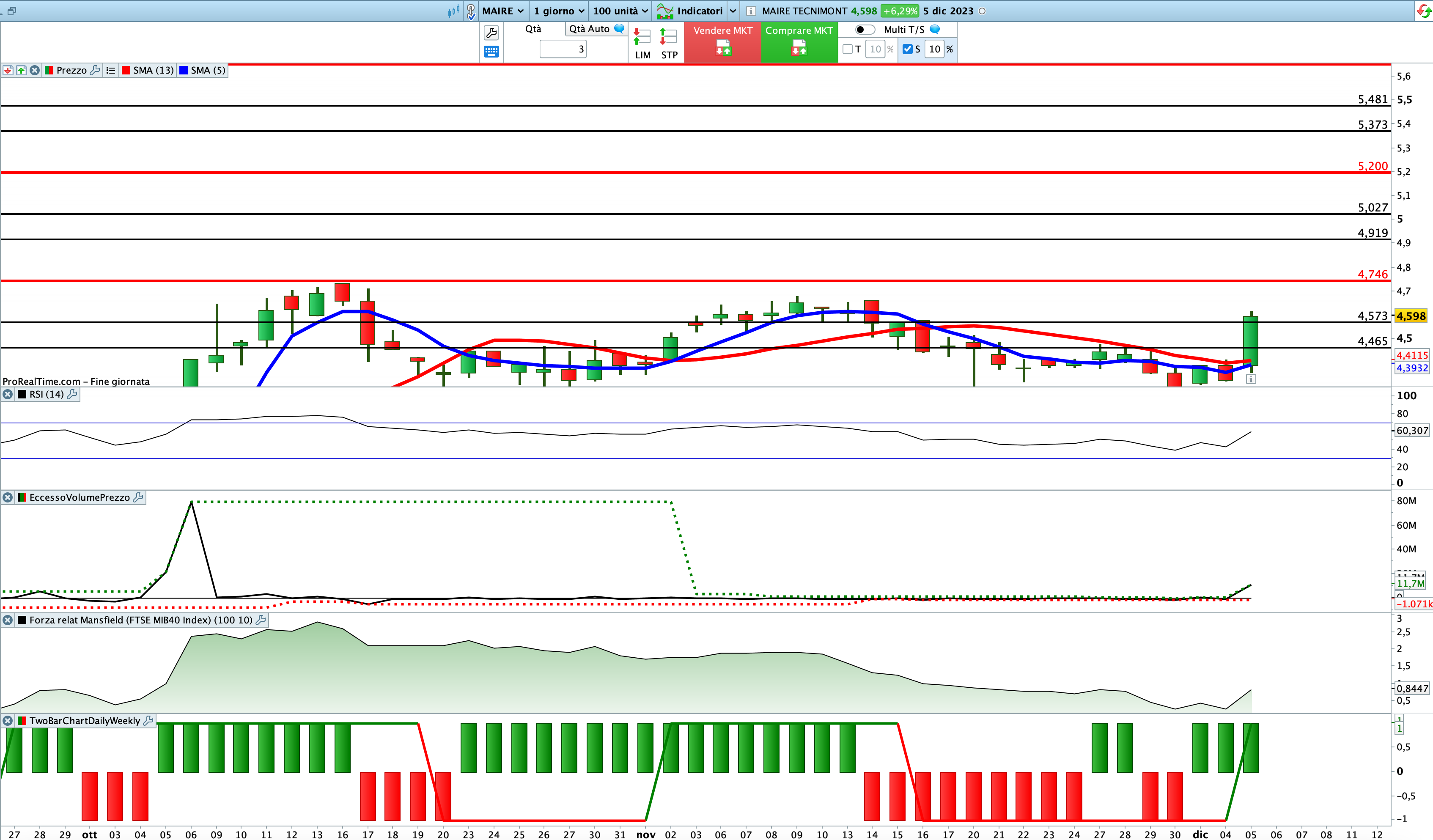Select the Forza relat Mansfield label
Image resolution: width=1433 pixels, height=840 pixels.
pyautogui.click(x=141, y=620)
